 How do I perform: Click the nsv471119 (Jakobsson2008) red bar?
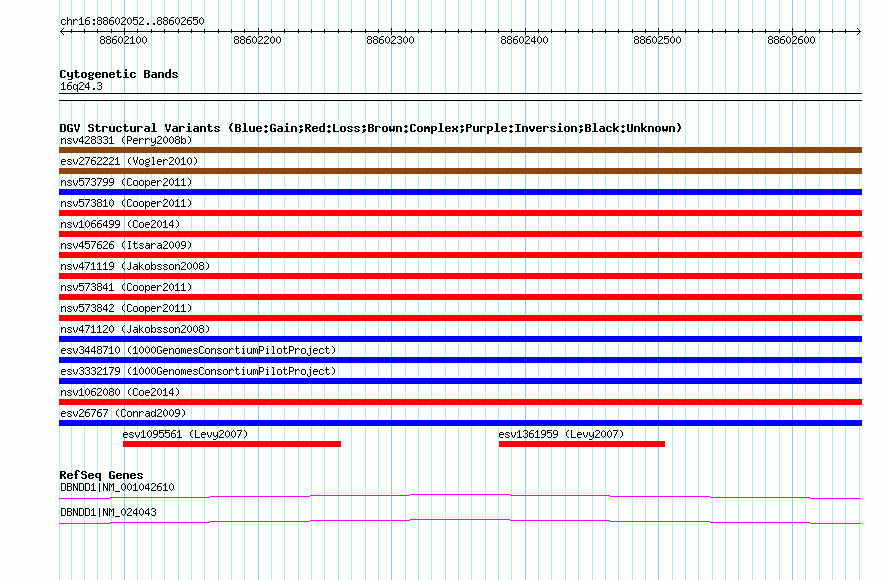(x=460, y=276)
